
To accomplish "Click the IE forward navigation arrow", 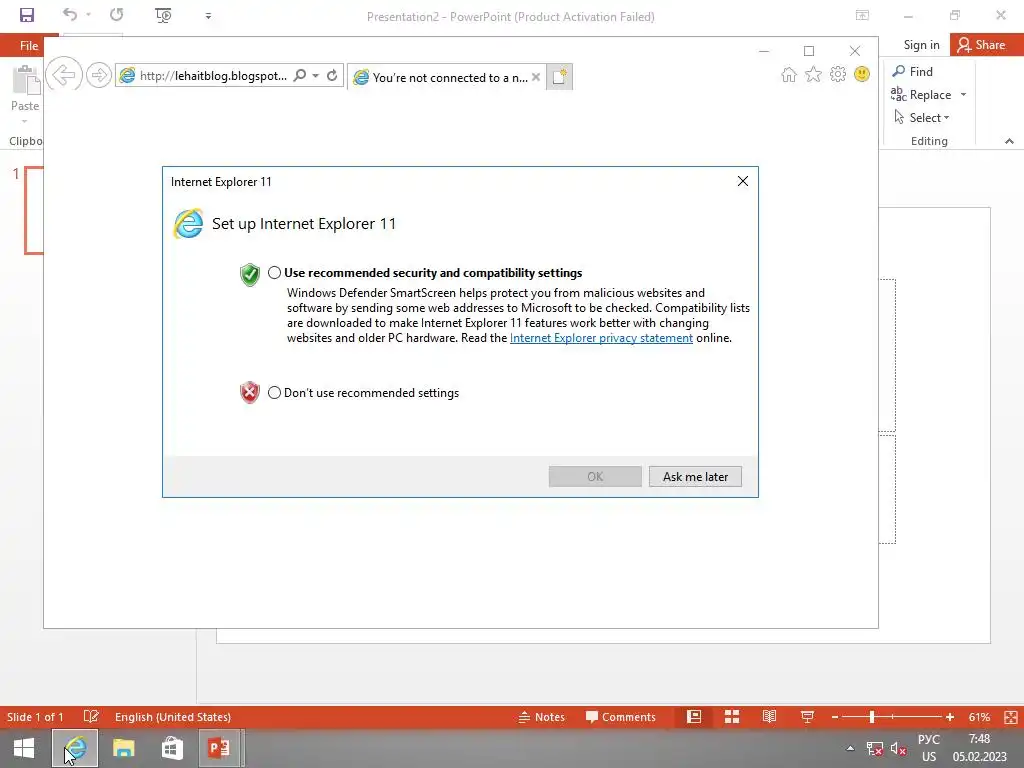I will (x=99, y=75).
